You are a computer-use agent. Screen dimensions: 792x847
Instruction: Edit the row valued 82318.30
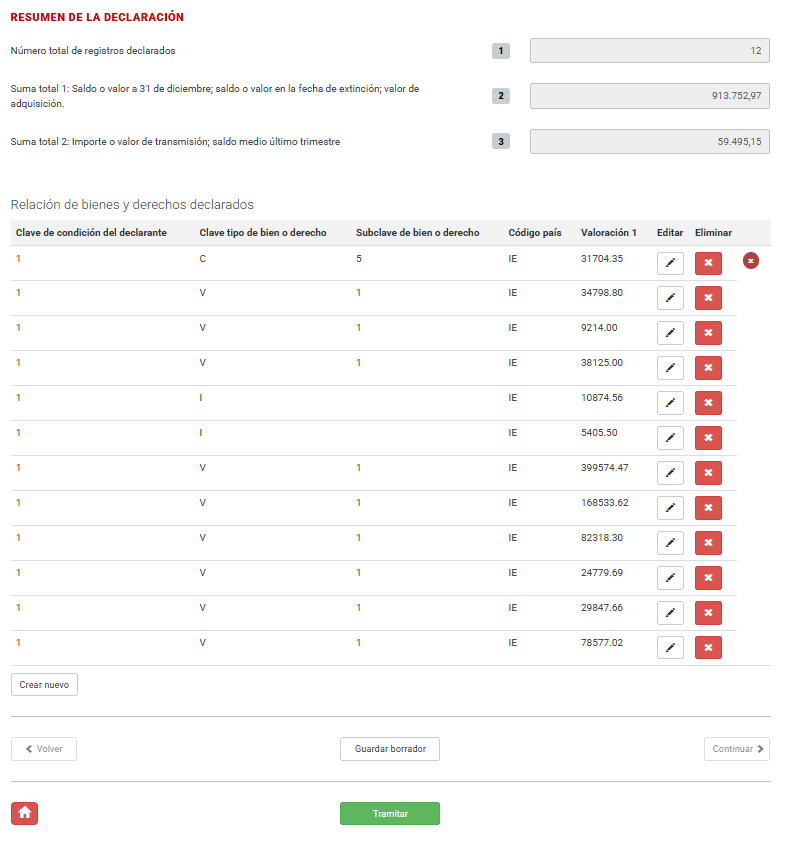670,543
